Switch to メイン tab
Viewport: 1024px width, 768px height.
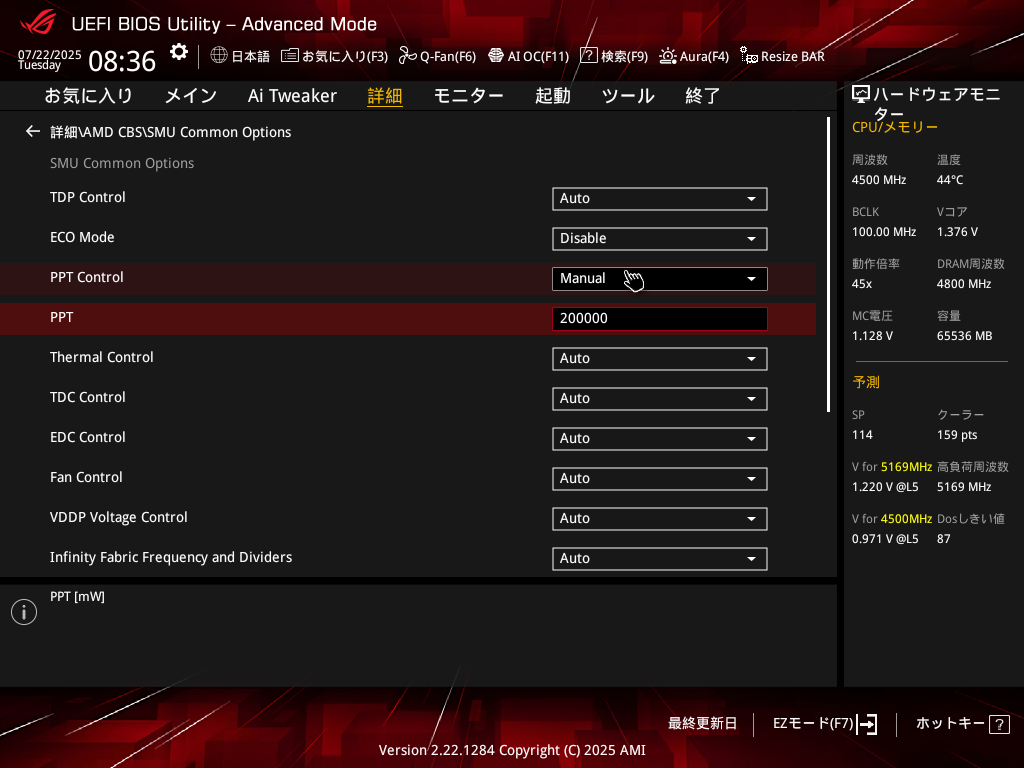click(191, 96)
